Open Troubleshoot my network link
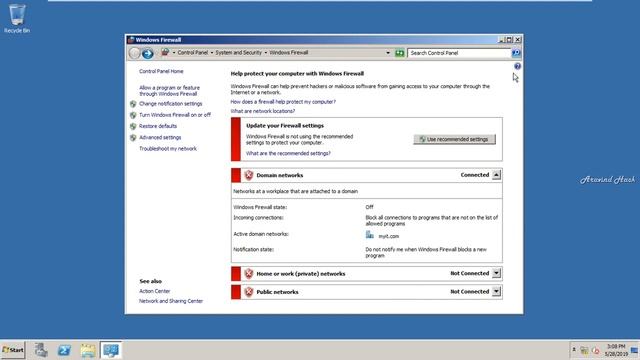This screenshot has width=640, height=360. 168,149
